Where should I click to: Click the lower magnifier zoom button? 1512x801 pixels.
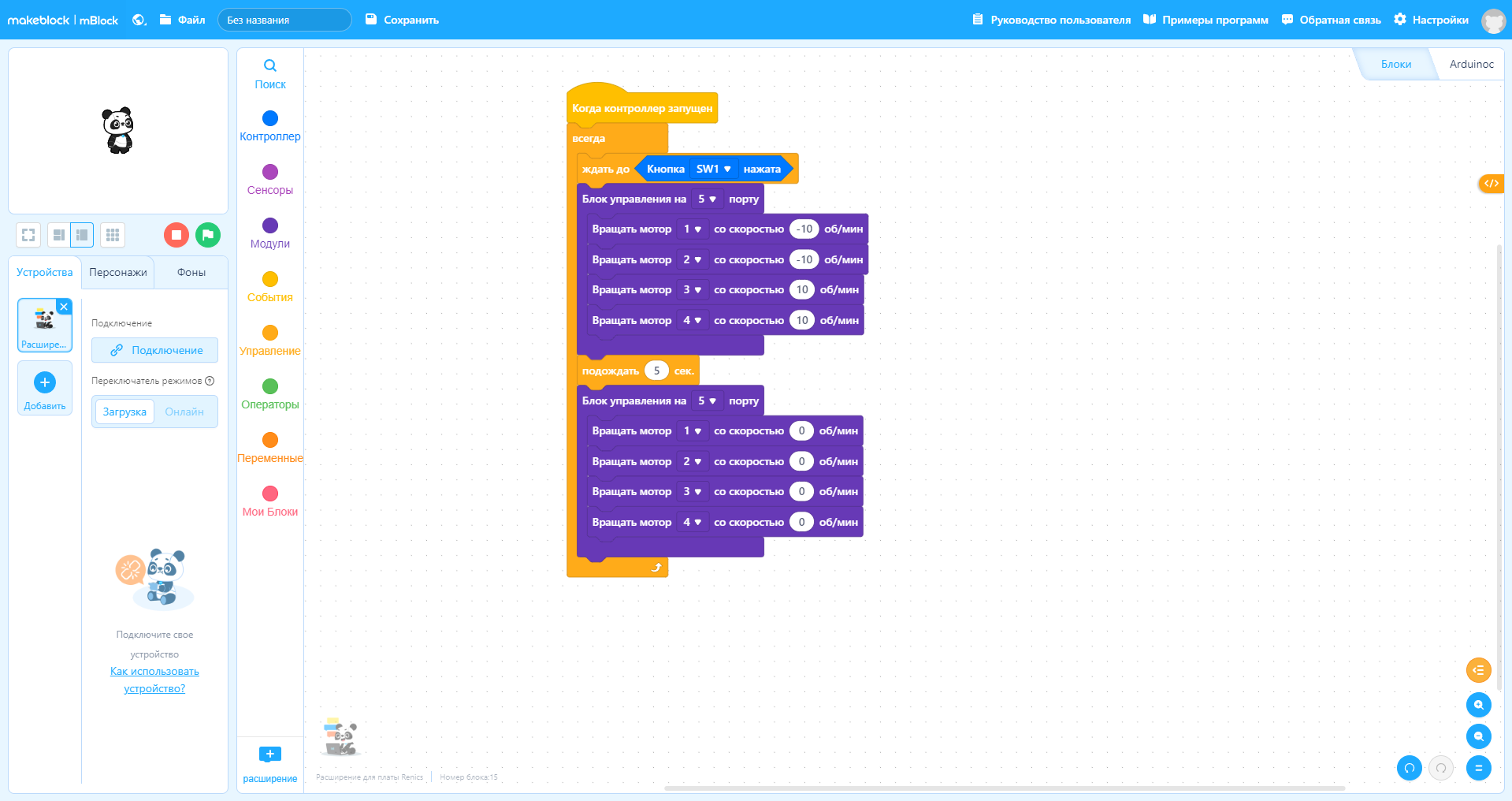coord(1479,736)
